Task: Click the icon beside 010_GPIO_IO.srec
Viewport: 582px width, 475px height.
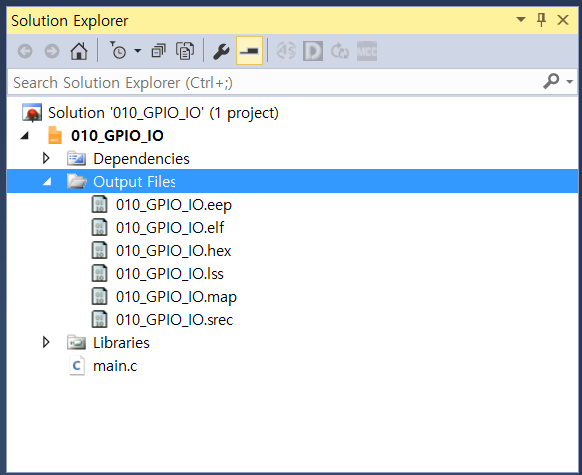Action: click(99, 320)
